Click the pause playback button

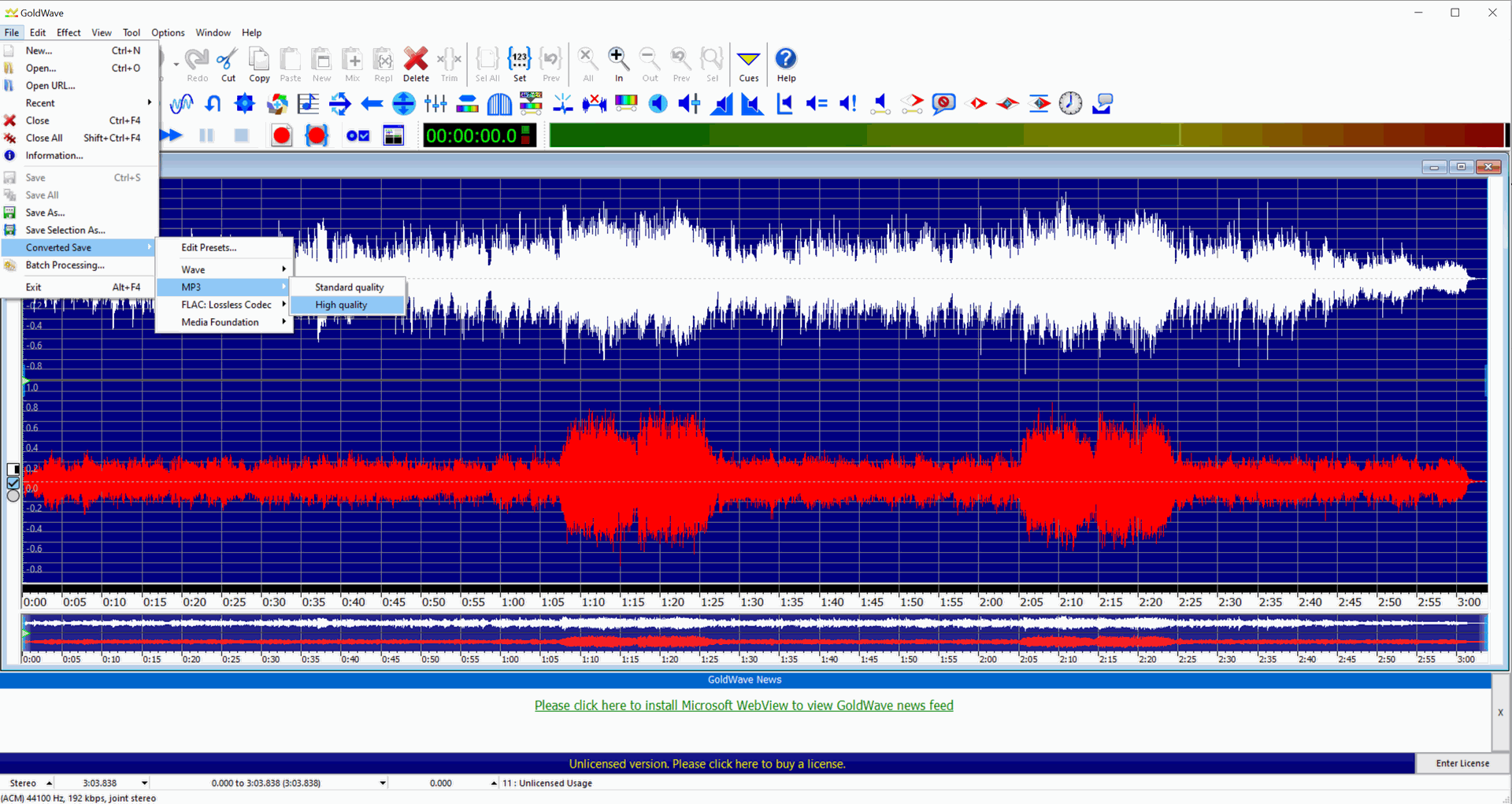[206, 135]
